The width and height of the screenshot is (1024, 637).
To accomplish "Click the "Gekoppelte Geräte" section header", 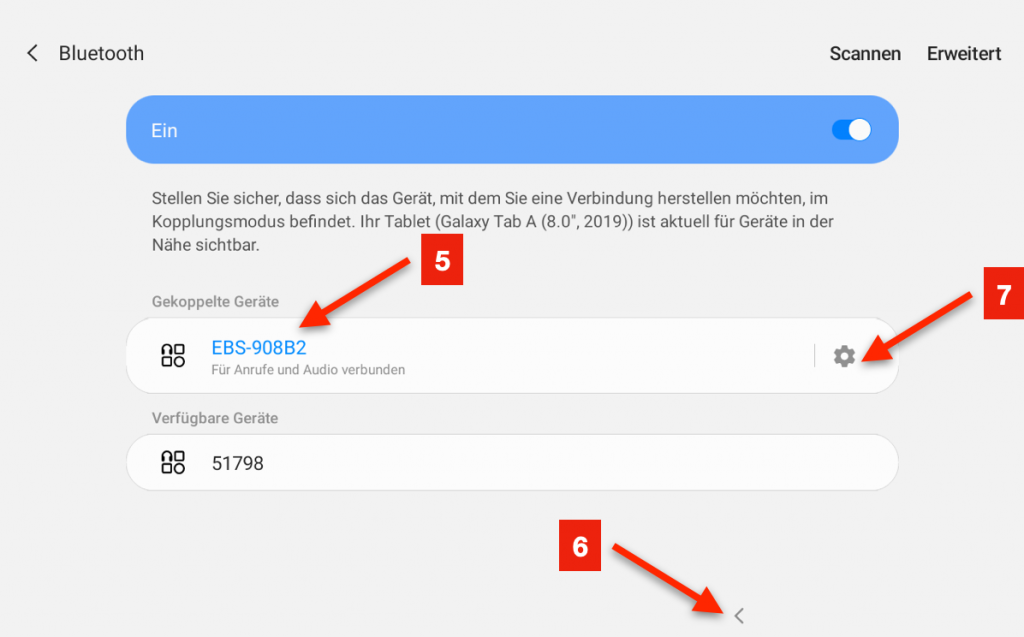I will pos(215,301).
